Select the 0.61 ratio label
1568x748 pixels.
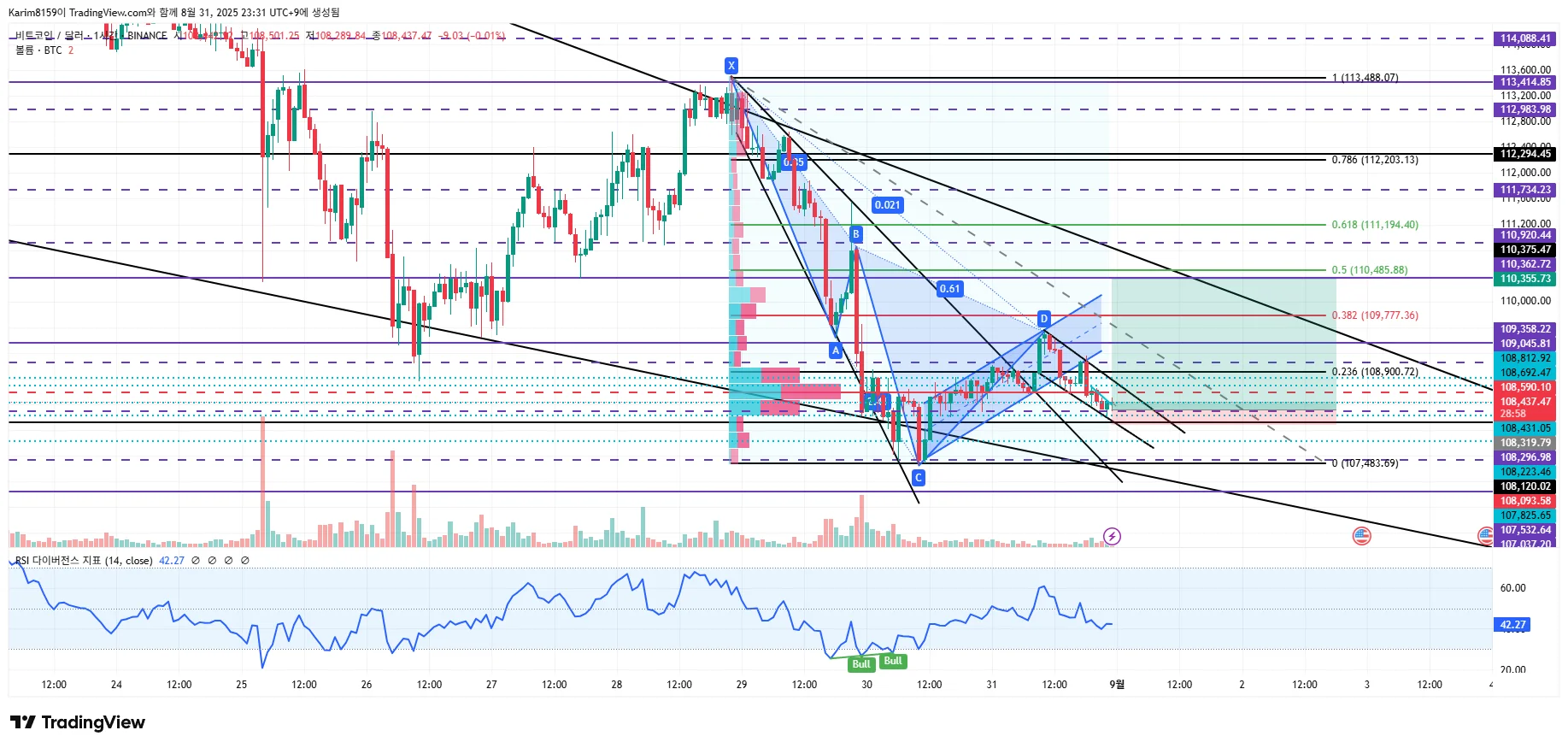tap(950, 289)
